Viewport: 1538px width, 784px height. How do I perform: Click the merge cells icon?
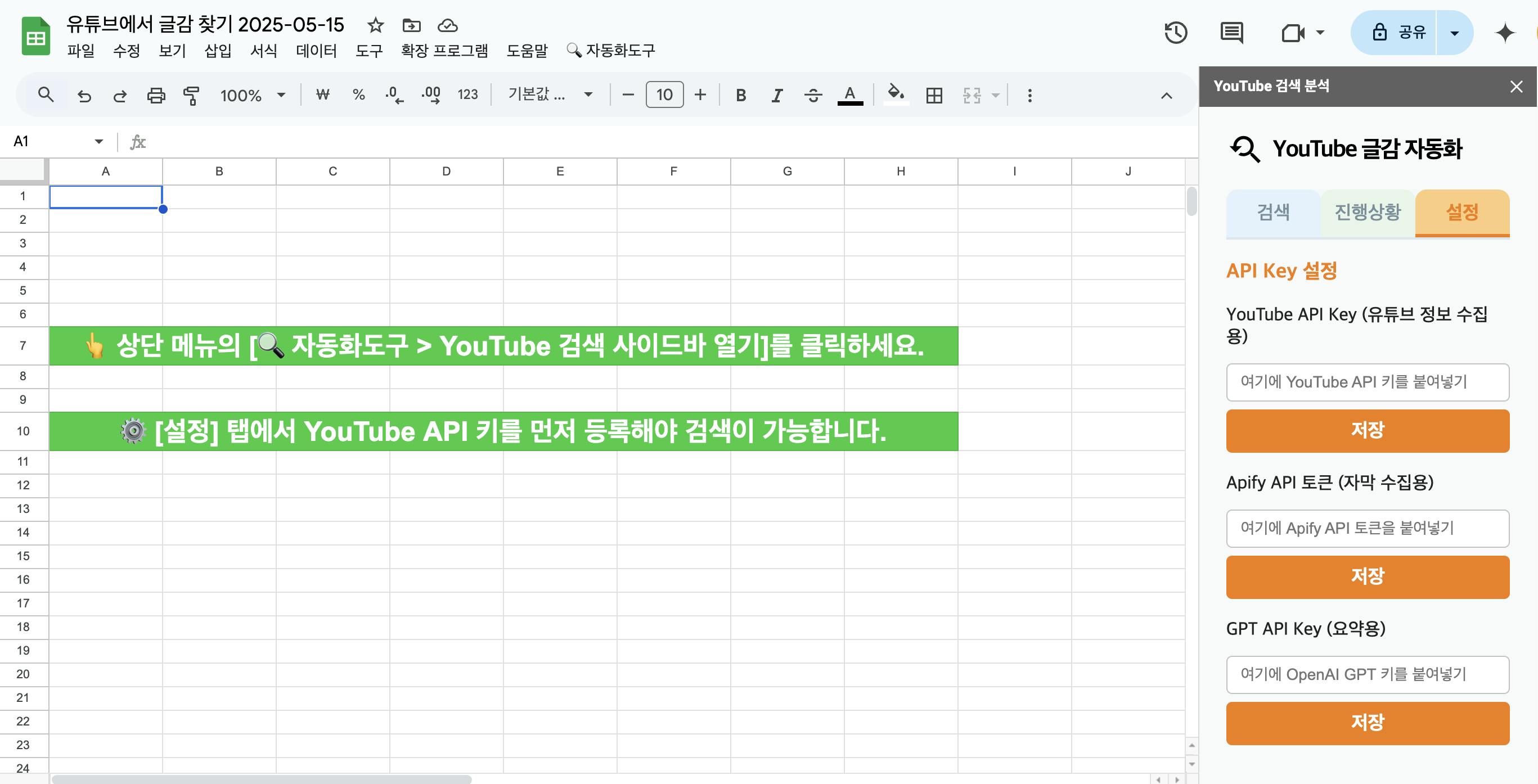click(x=972, y=95)
